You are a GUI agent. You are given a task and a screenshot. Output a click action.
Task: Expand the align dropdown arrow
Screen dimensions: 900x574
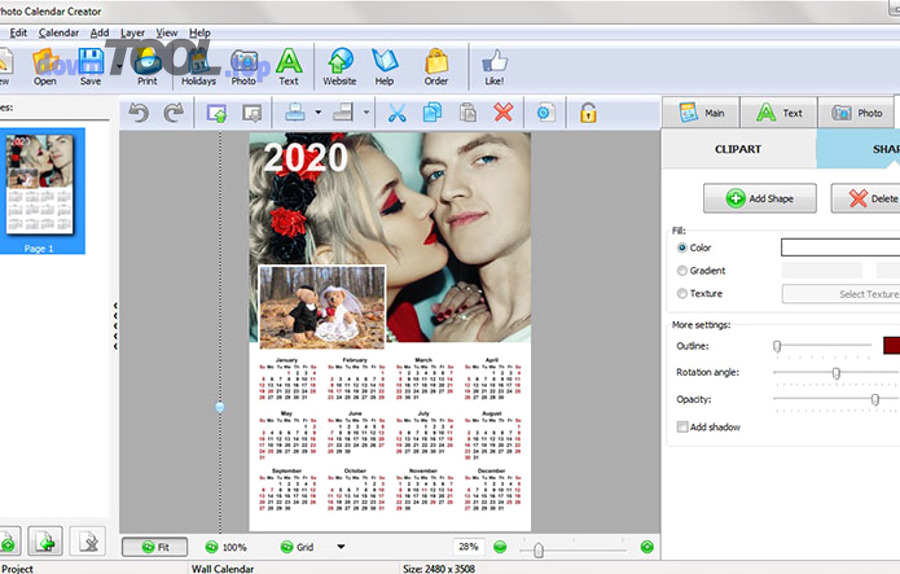click(x=318, y=113)
